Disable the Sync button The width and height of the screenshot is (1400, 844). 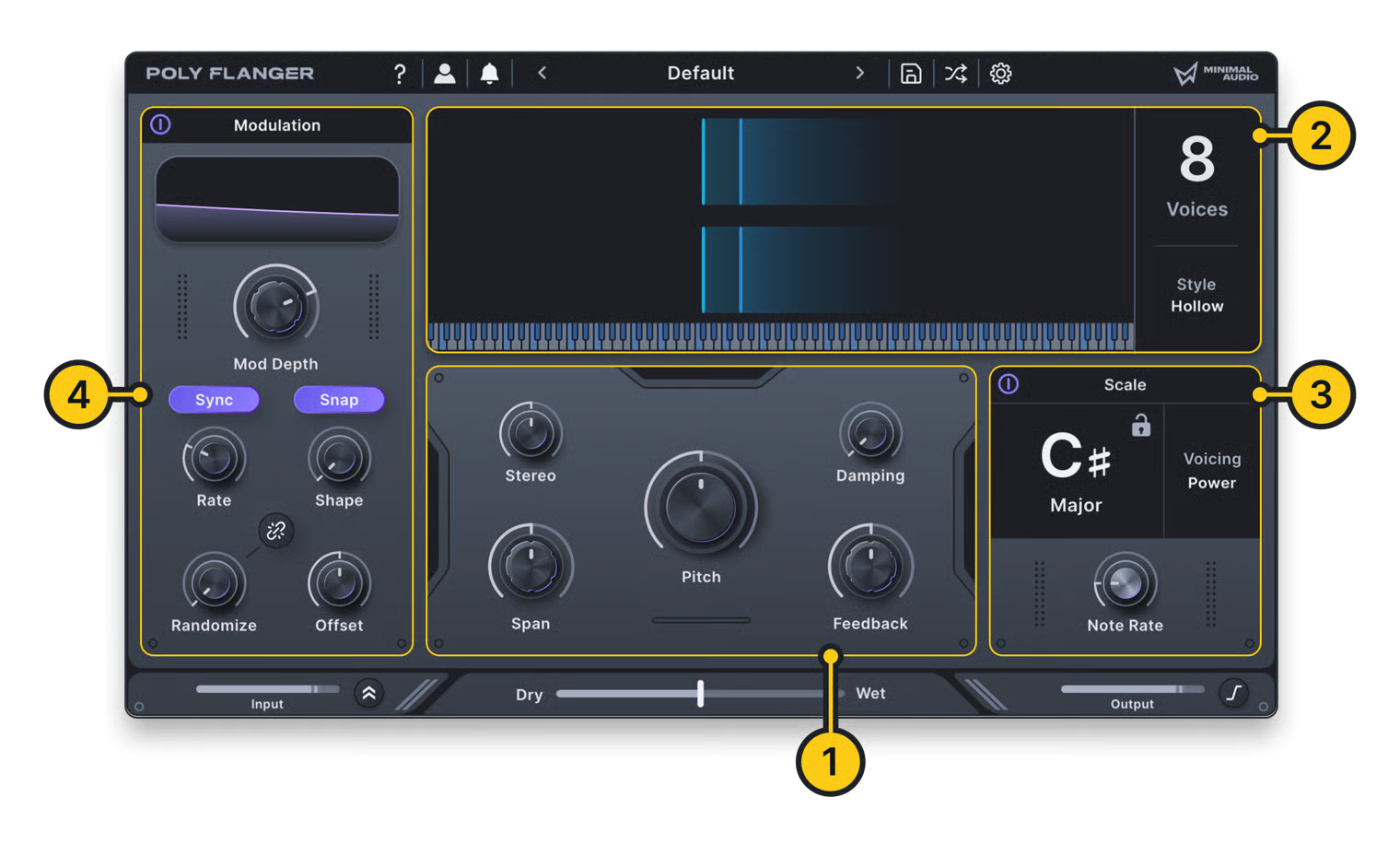(214, 400)
